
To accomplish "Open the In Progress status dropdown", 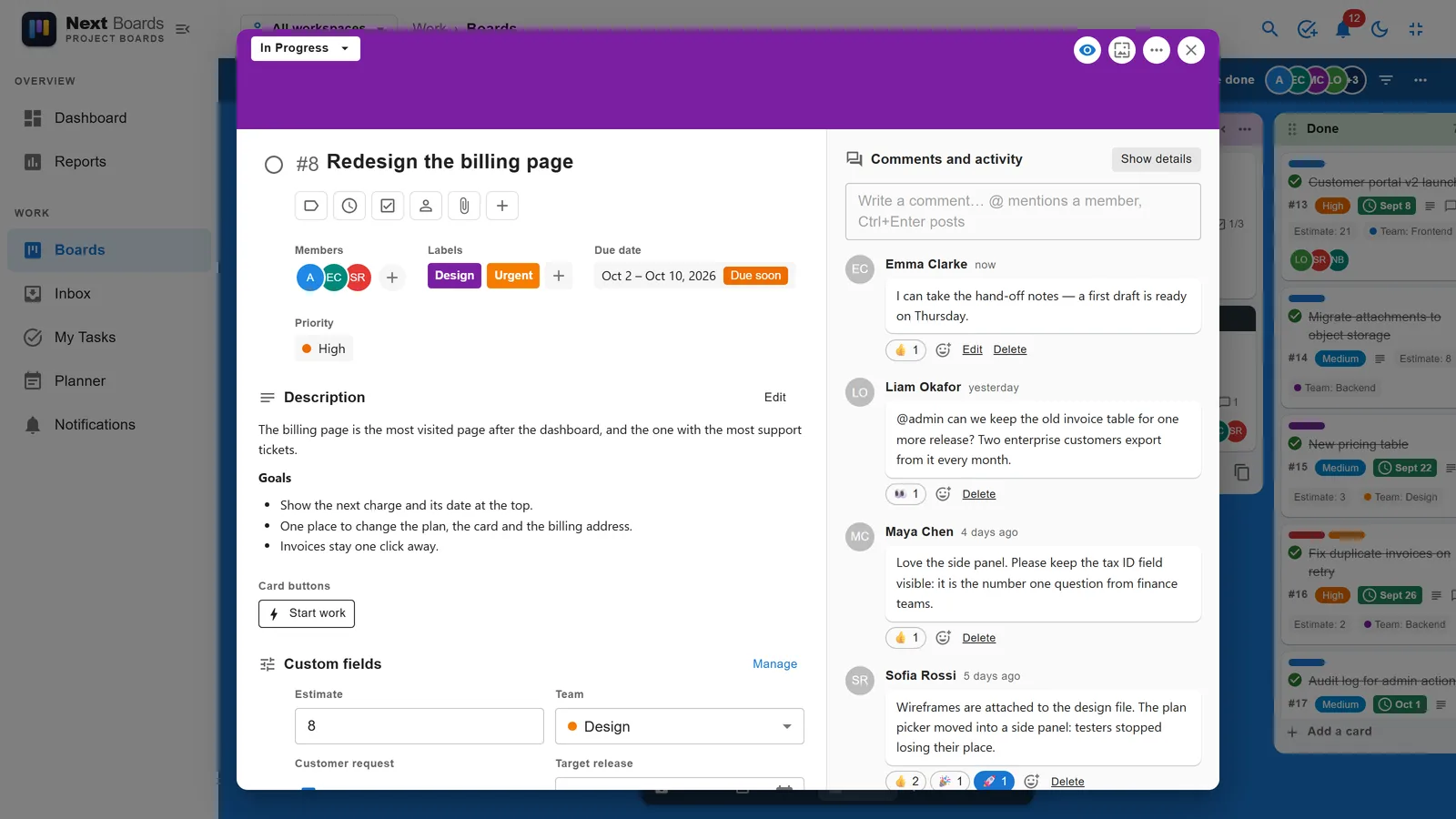I will pyautogui.click(x=306, y=48).
